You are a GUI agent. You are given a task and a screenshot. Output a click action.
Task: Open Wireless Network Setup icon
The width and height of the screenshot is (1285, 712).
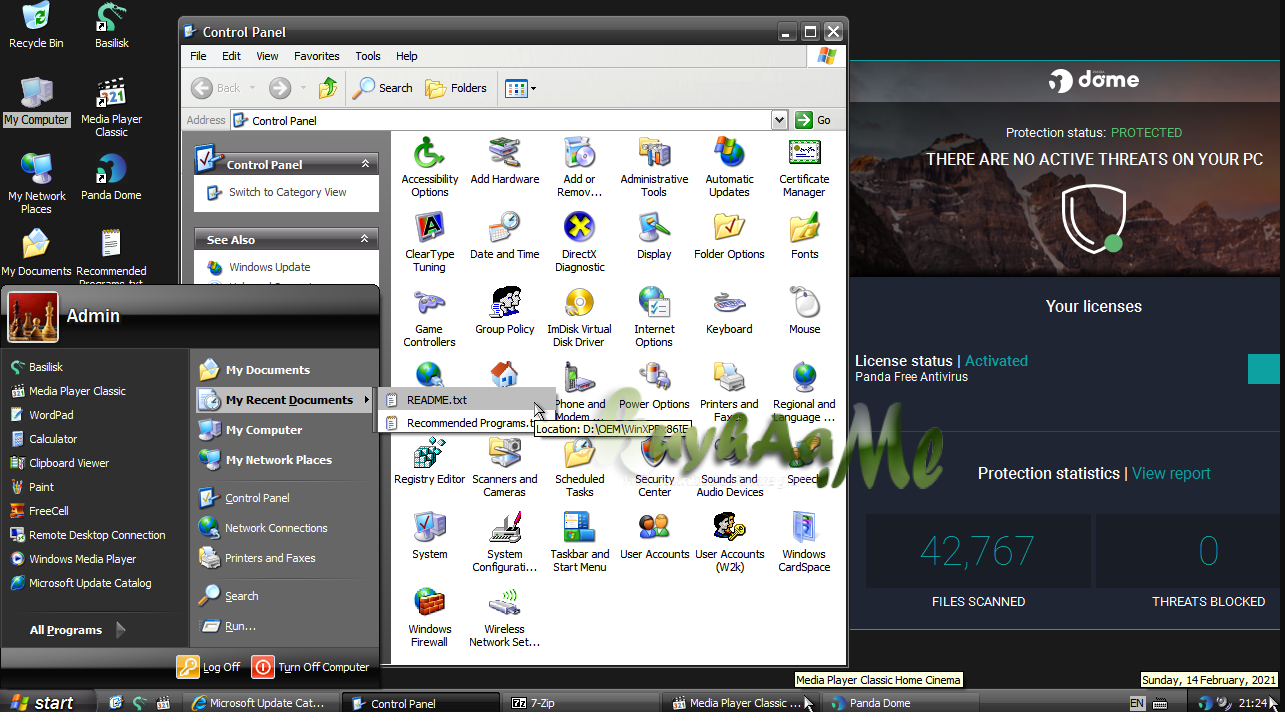[504, 617]
